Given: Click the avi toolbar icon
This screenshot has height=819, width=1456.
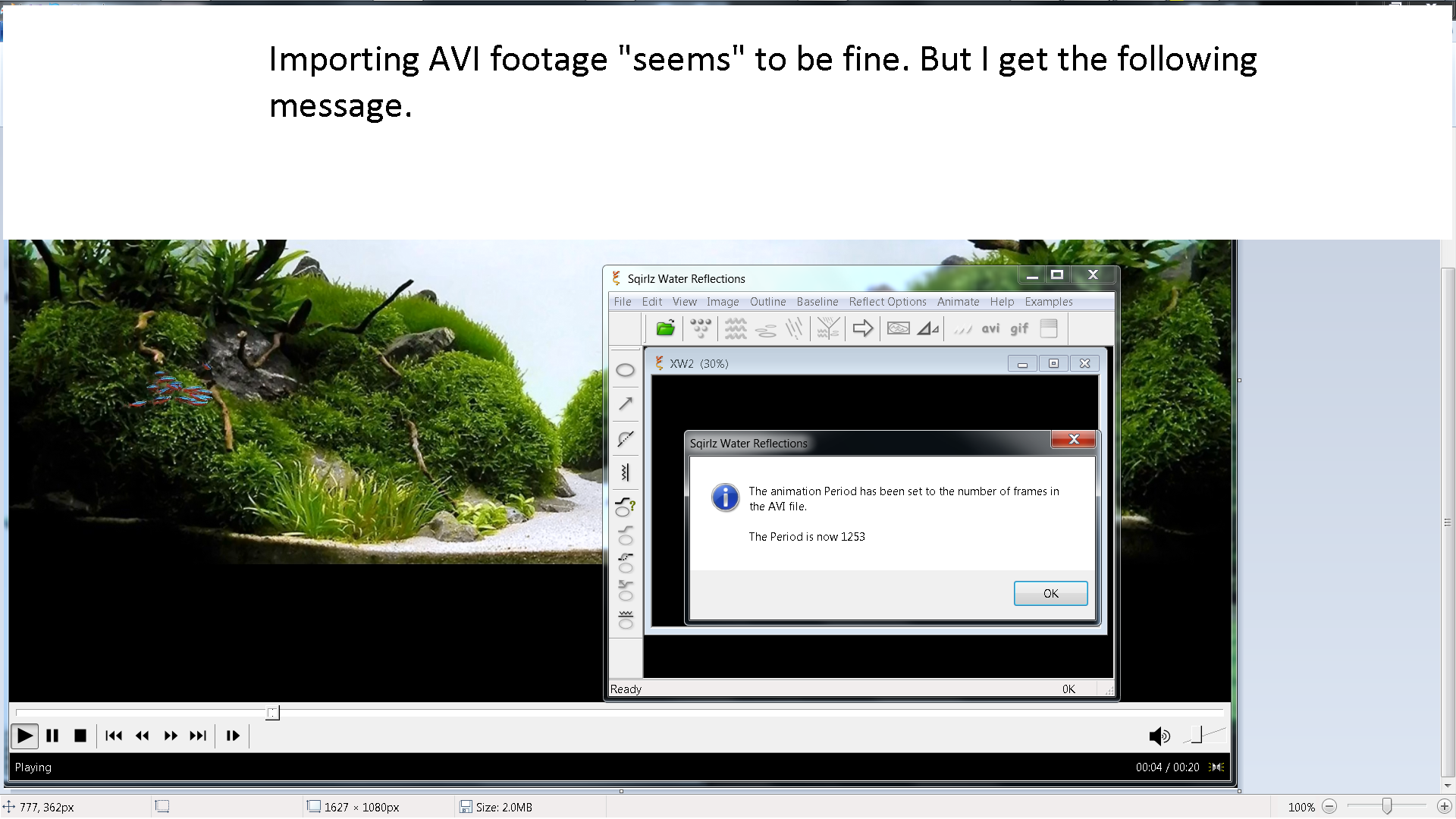Looking at the screenshot, I should coord(990,328).
